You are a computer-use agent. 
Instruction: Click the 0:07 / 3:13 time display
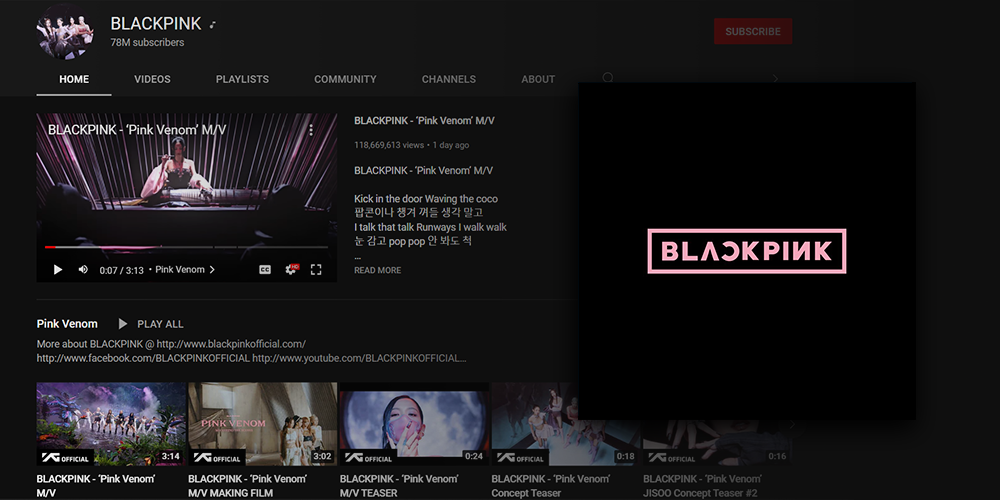[x=121, y=270]
